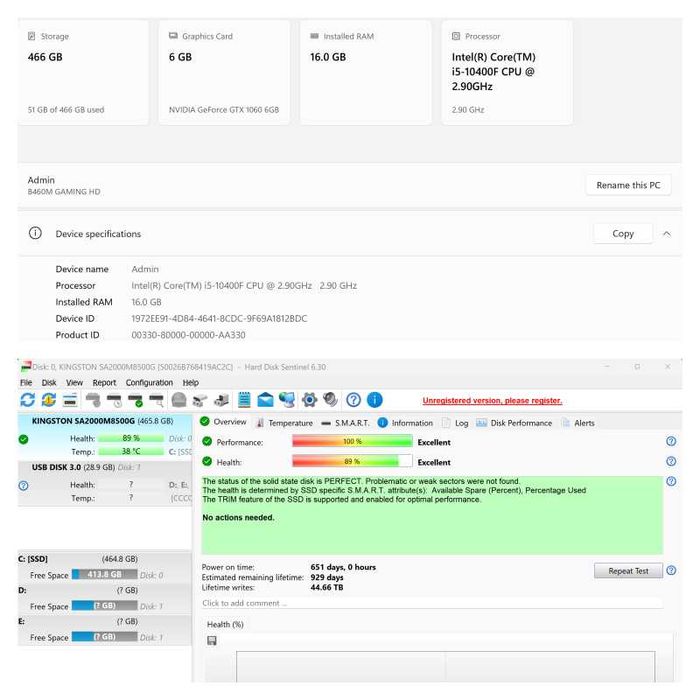Click the Product ID value 00330-80000-00000-AA330

[x=188, y=335]
